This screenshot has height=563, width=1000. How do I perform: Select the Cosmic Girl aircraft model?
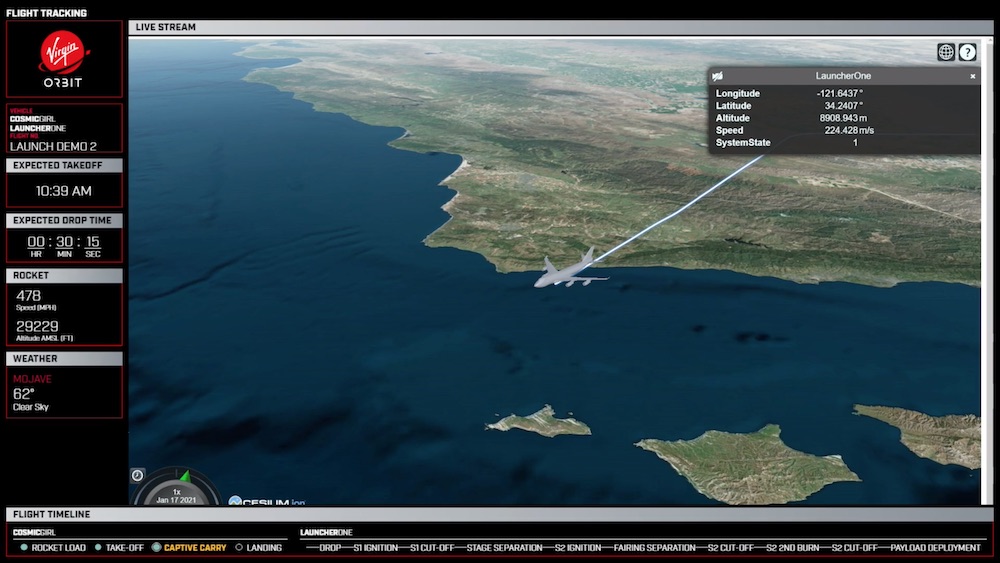point(570,268)
